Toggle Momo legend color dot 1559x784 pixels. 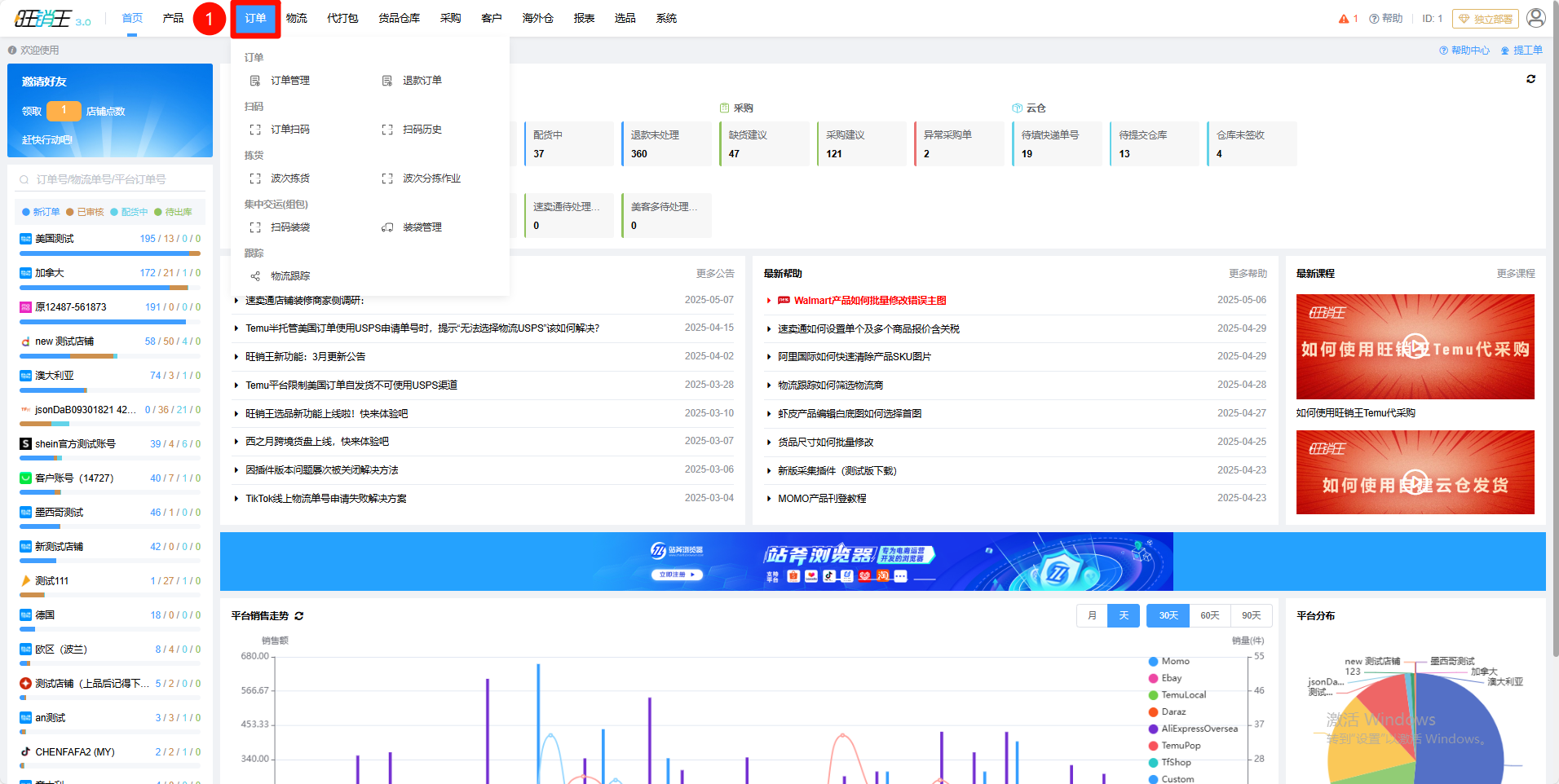coord(1154,662)
